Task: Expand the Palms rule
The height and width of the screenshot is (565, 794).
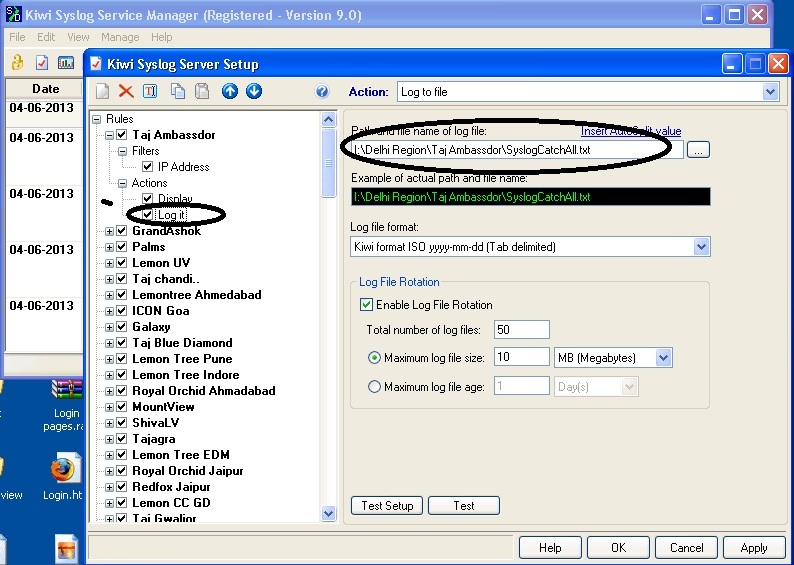Action: (109, 248)
